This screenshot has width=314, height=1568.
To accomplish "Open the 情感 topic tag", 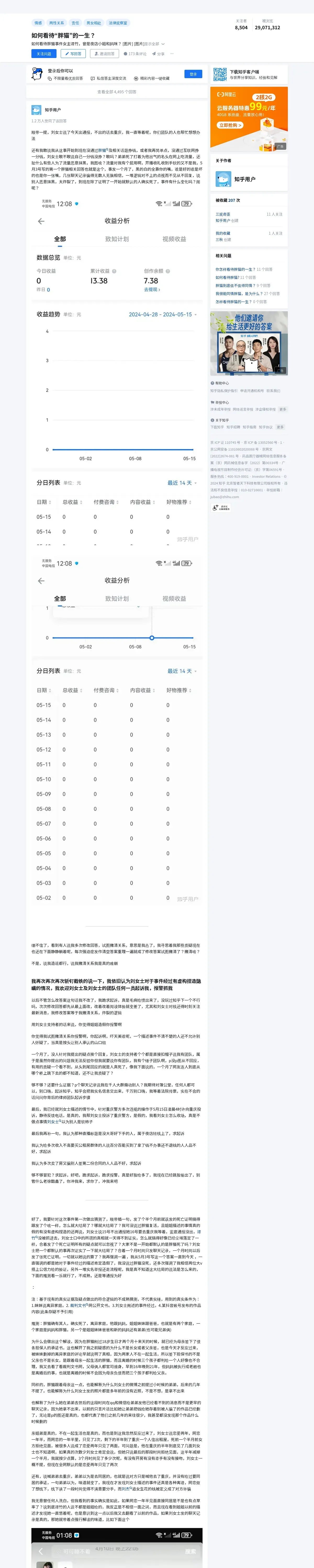I will point(38,23).
